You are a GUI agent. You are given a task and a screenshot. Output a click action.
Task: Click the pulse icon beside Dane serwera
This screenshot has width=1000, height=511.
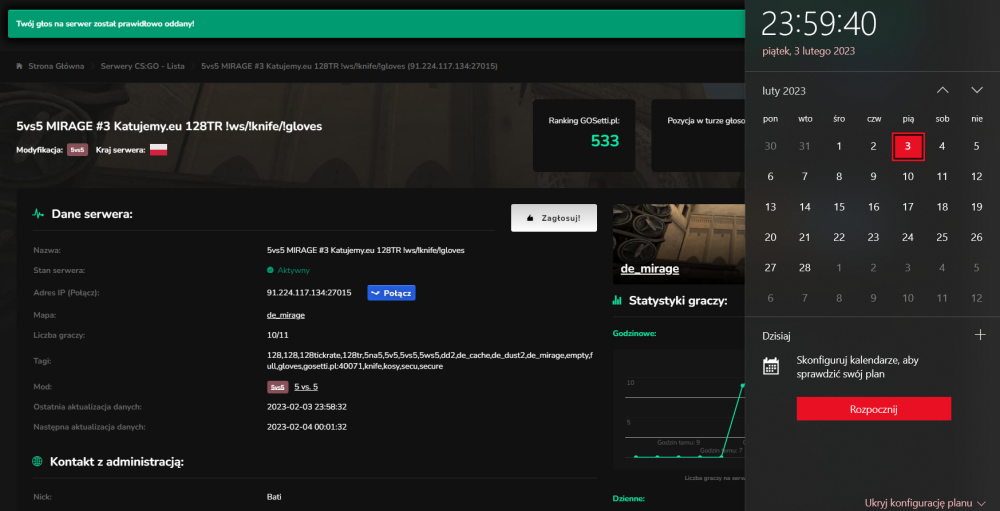tap(38, 214)
